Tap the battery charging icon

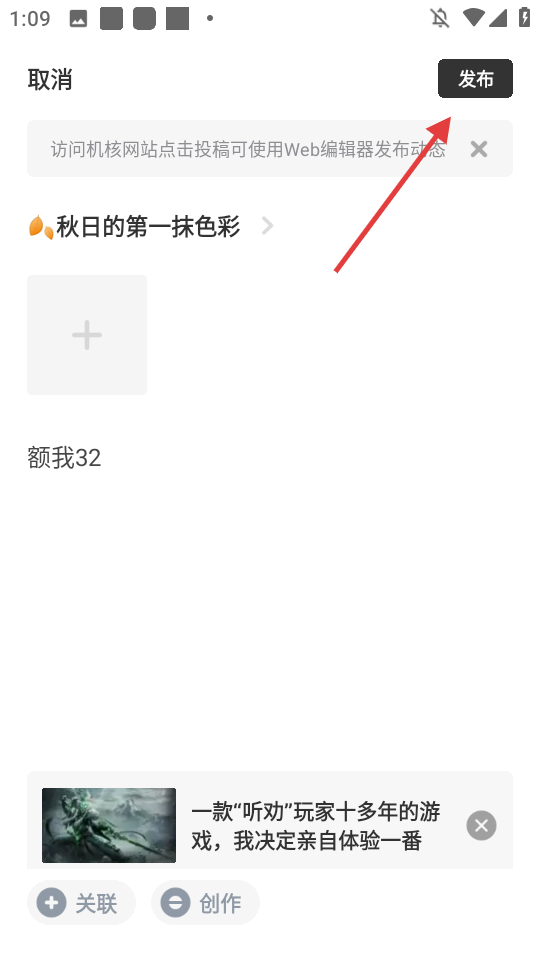(x=525, y=17)
